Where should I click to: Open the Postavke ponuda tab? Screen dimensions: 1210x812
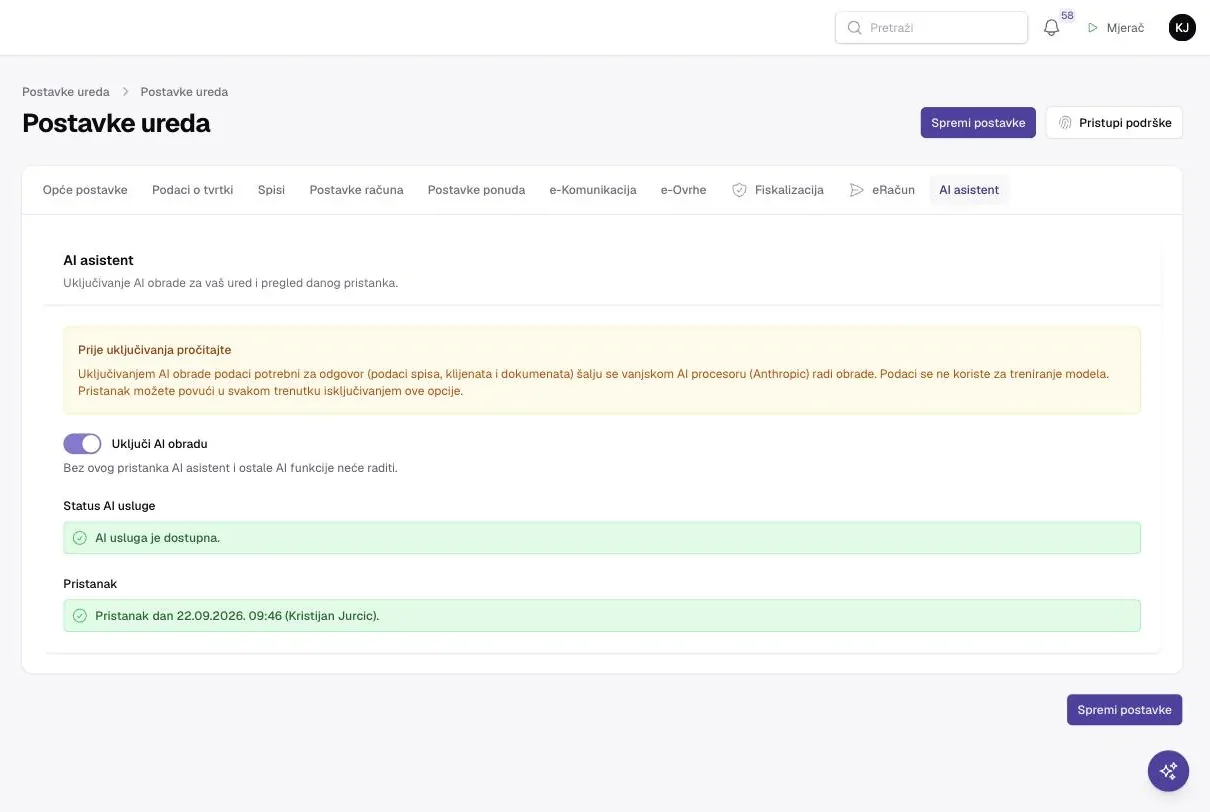click(x=476, y=190)
